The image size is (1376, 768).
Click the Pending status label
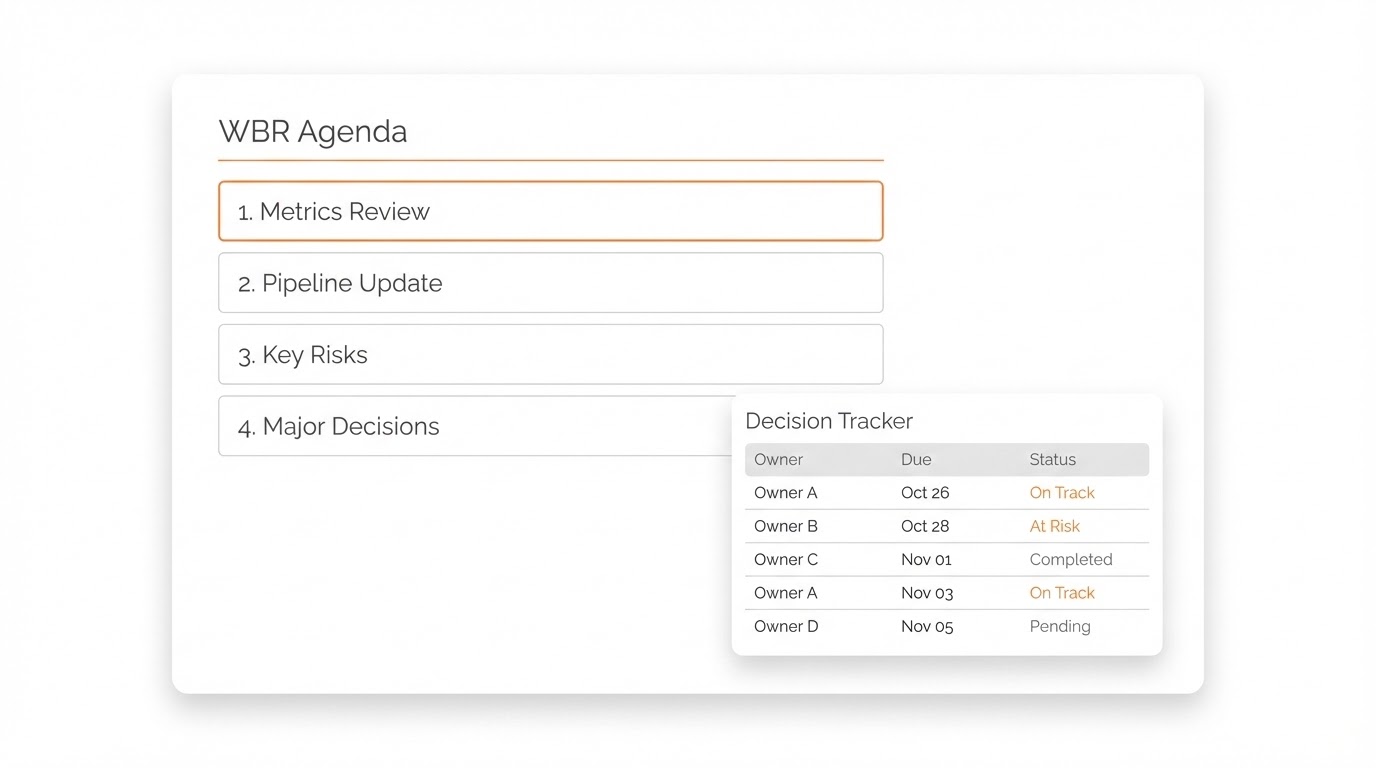point(1060,627)
